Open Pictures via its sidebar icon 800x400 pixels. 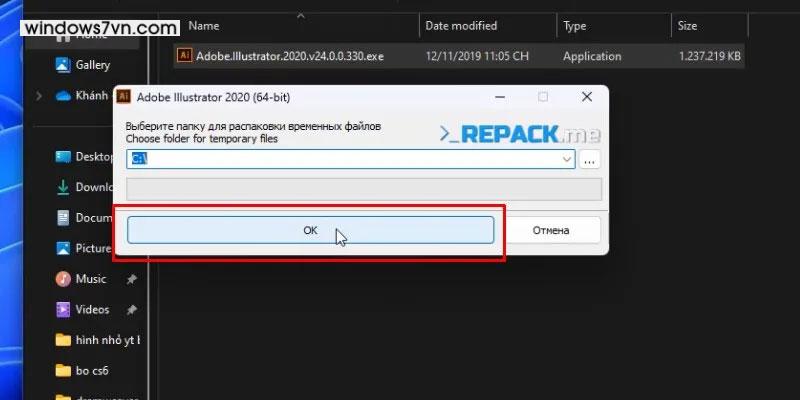62,248
